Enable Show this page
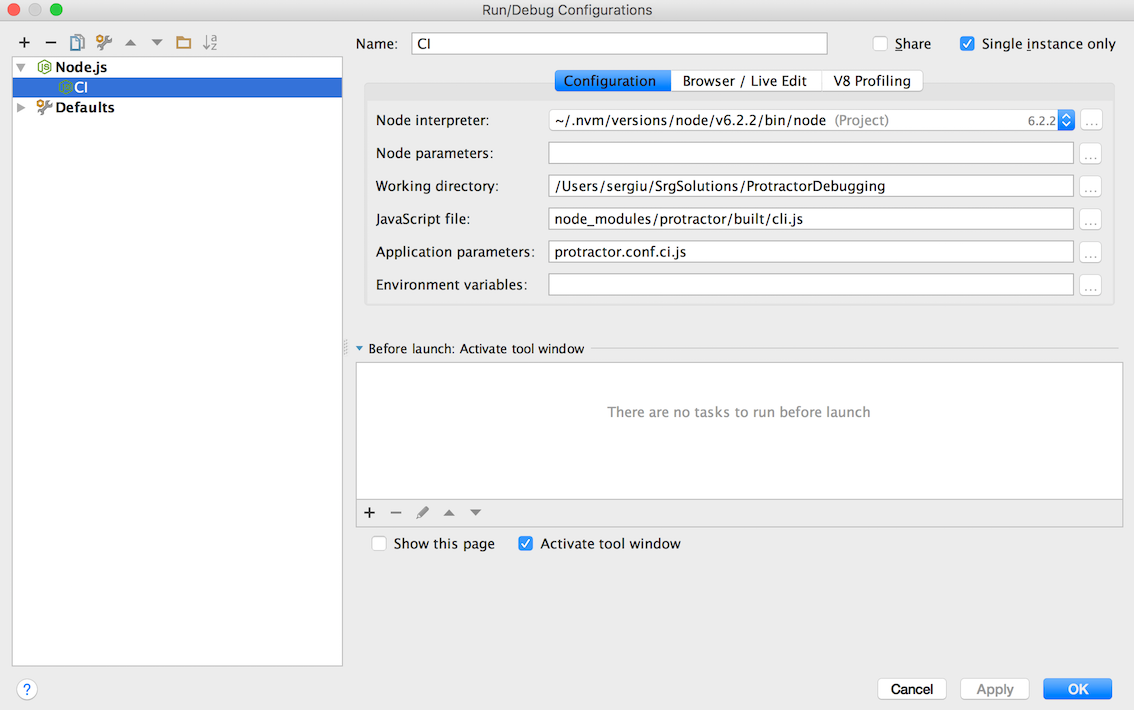The image size is (1134, 710). pyautogui.click(x=379, y=543)
